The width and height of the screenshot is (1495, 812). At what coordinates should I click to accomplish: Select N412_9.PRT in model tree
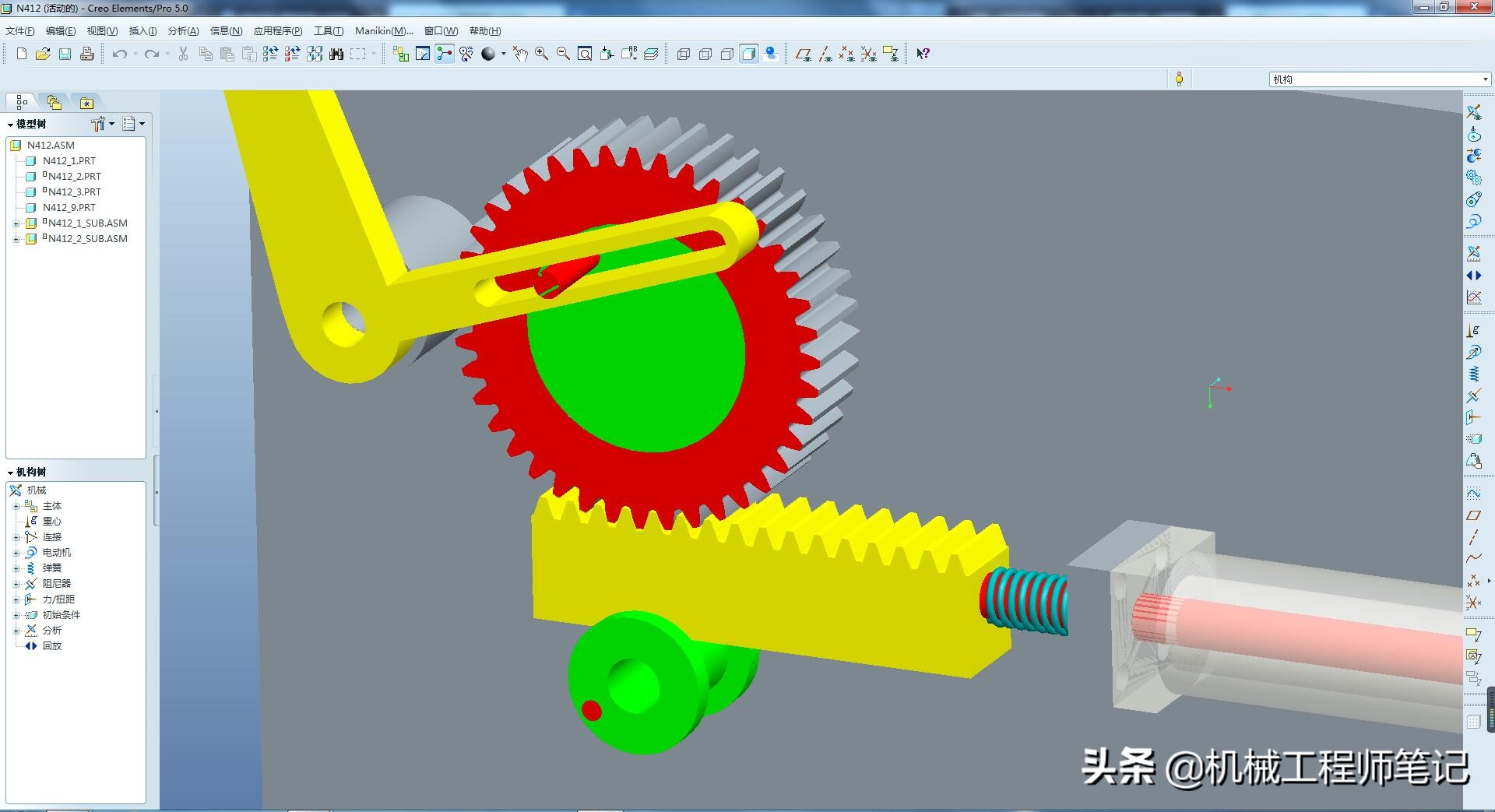point(69,208)
